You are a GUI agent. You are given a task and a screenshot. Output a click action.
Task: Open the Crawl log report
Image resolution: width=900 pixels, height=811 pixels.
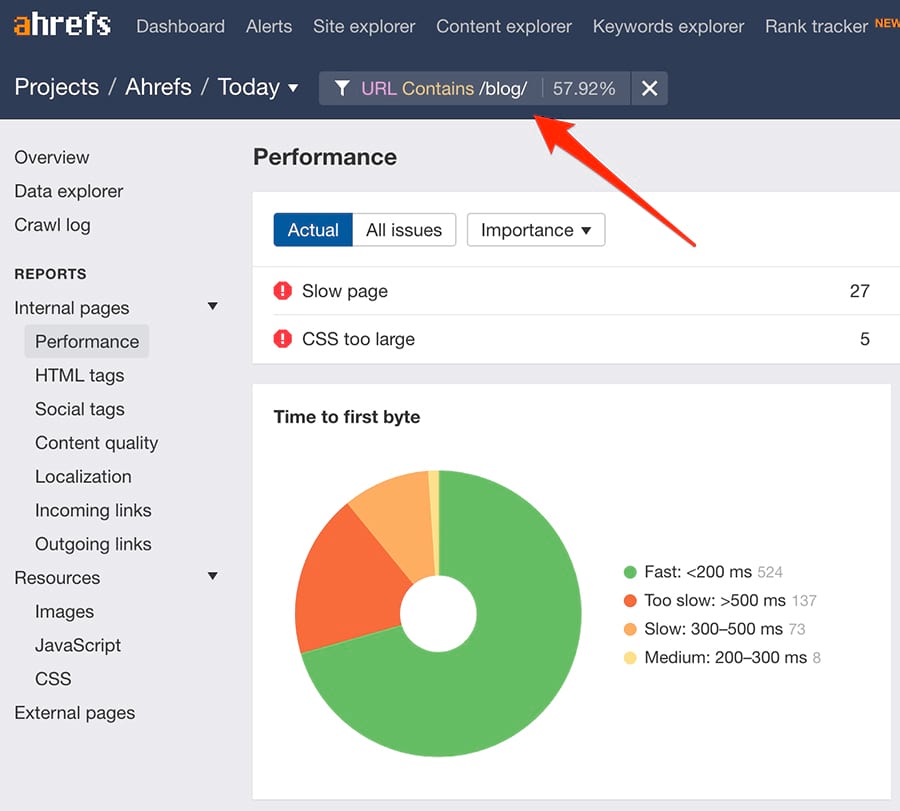(52, 225)
